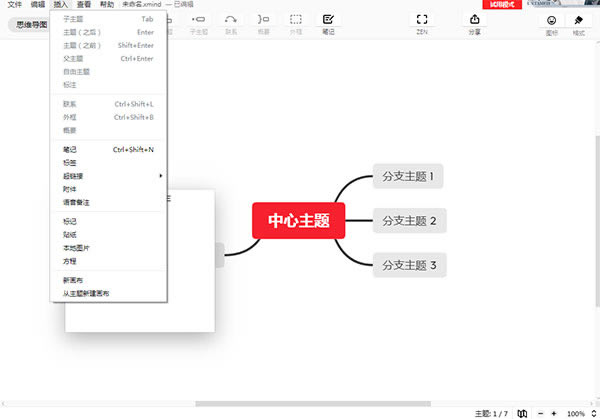The height and width of the screenshot is (419, 600).
Task: Click the zoom out minus button
Action: tap(540, 413)
